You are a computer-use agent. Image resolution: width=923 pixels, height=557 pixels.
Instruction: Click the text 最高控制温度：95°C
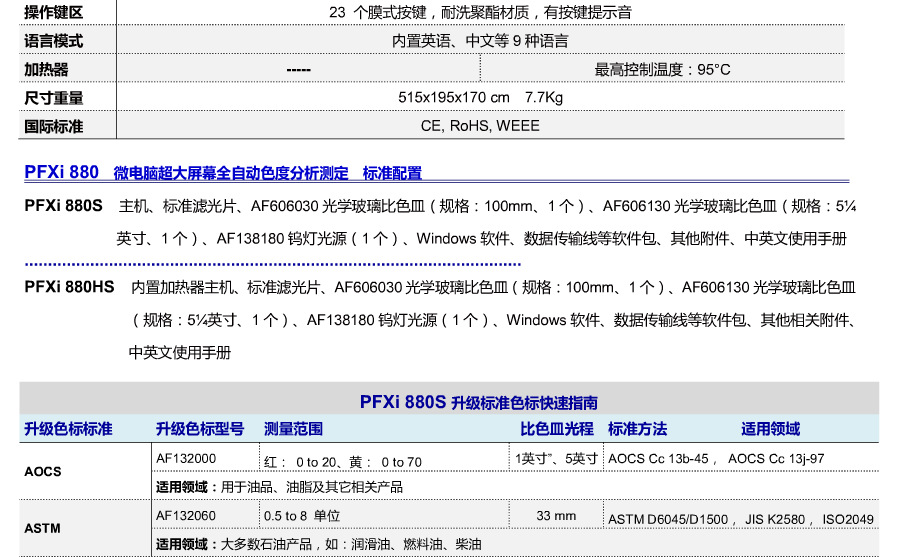pyautogui.click(x=662, y=69)
